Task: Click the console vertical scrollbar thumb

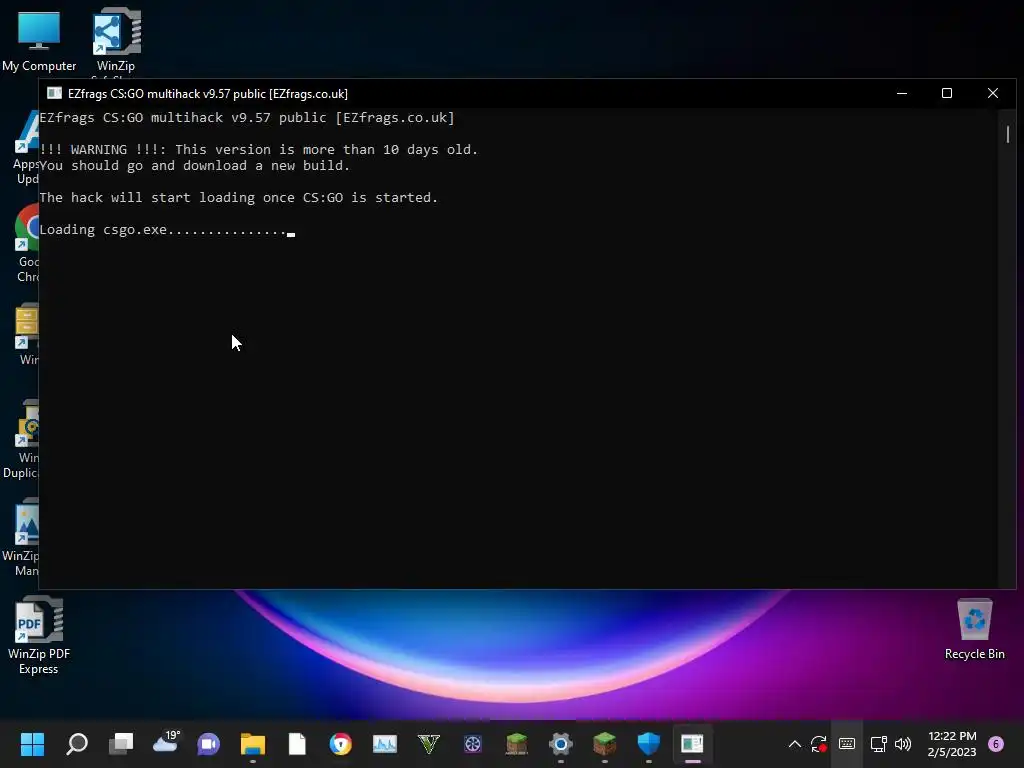Action: pyautogui.click(x=1008, y=134)
